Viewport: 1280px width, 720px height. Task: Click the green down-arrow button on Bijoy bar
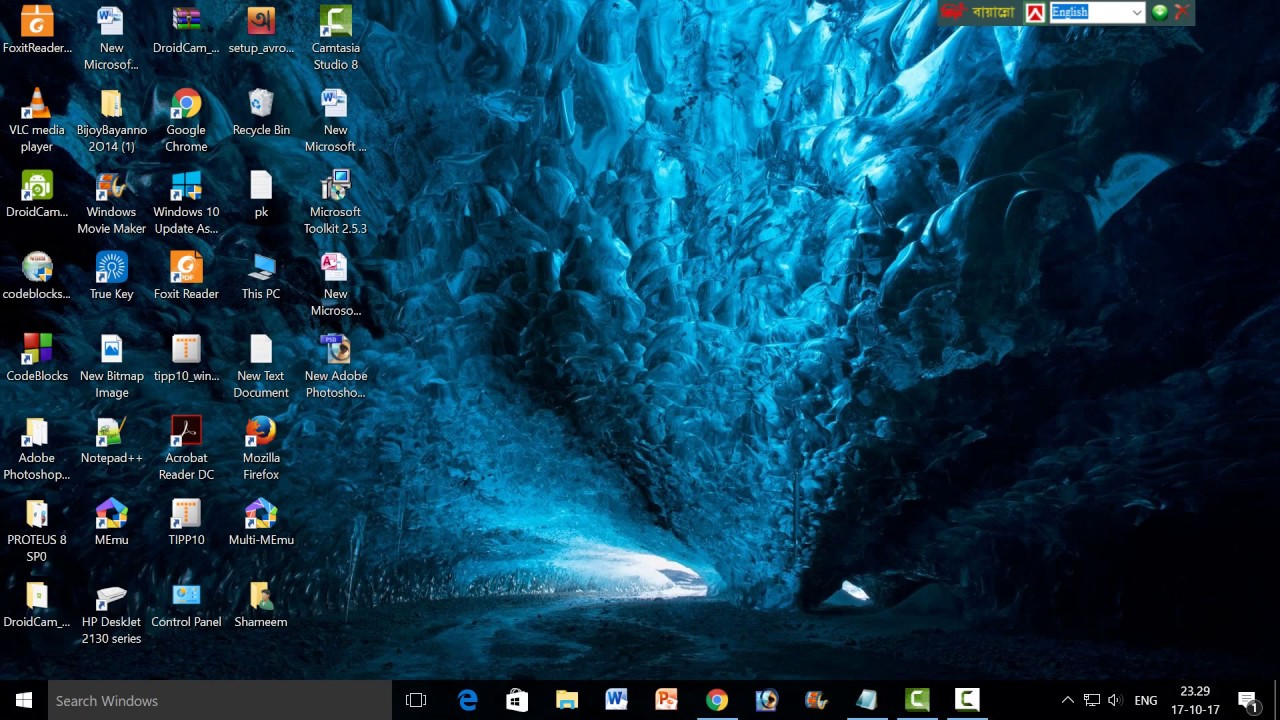[x=1159, y=12]
